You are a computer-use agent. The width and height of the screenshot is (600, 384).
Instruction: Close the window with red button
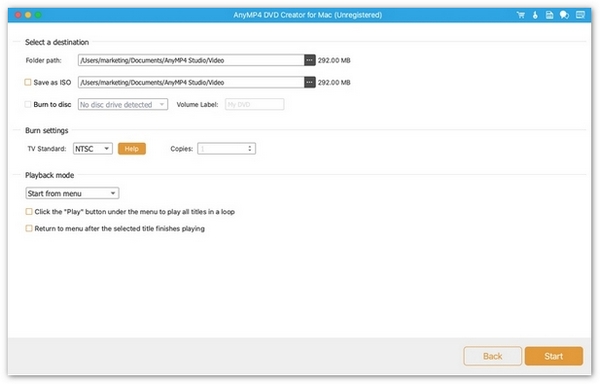18,15
